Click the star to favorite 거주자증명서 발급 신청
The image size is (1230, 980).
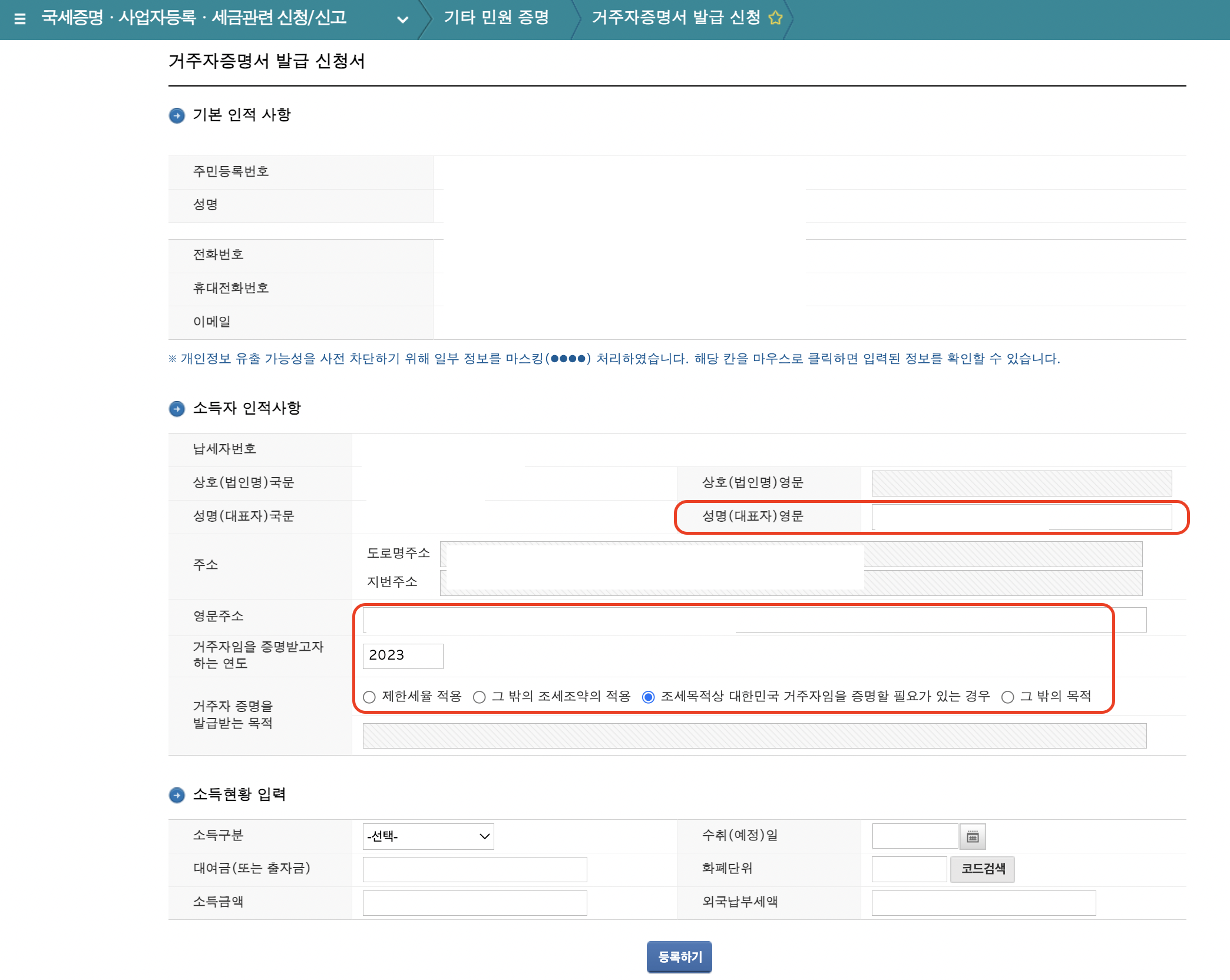click(775, 18)
